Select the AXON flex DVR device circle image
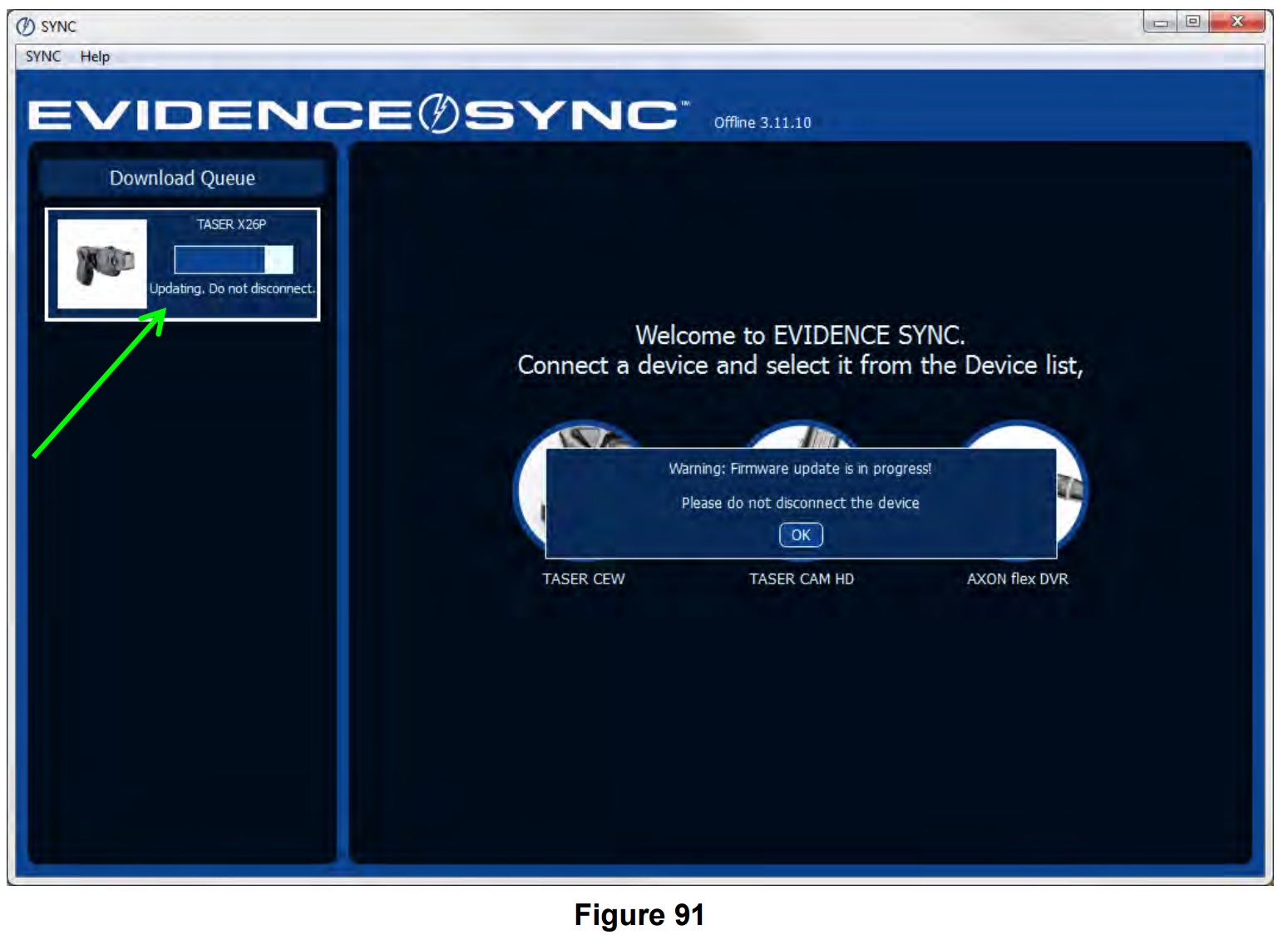This screenshot has width=1288, height=935. tap(1071, 486)
